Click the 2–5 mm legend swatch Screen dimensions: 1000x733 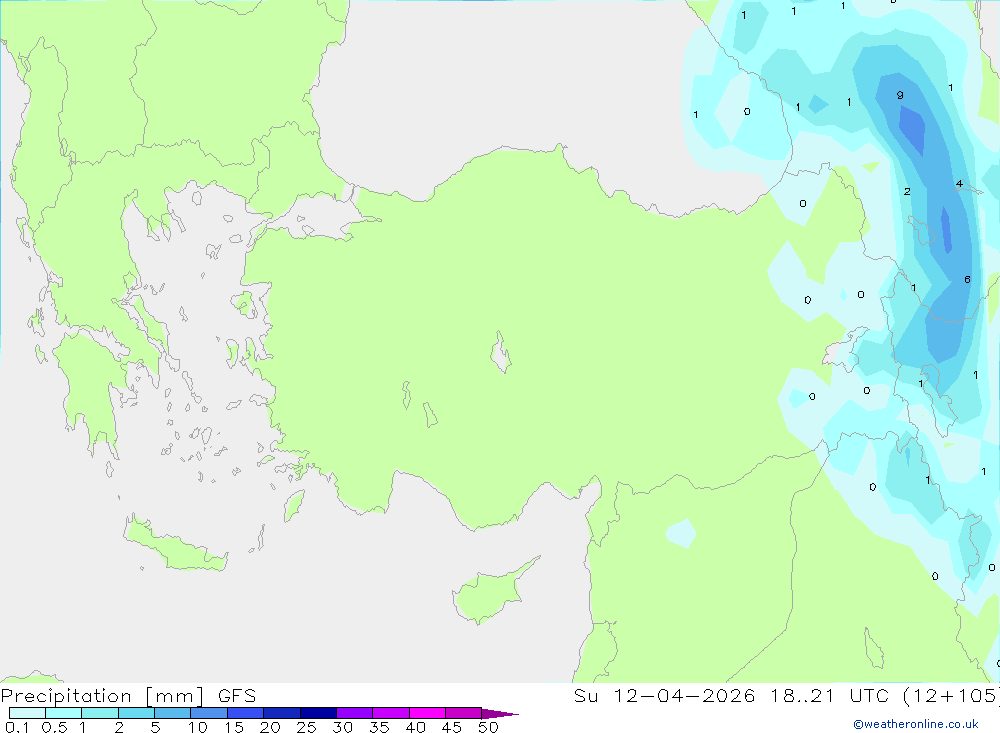pos(136,713)
